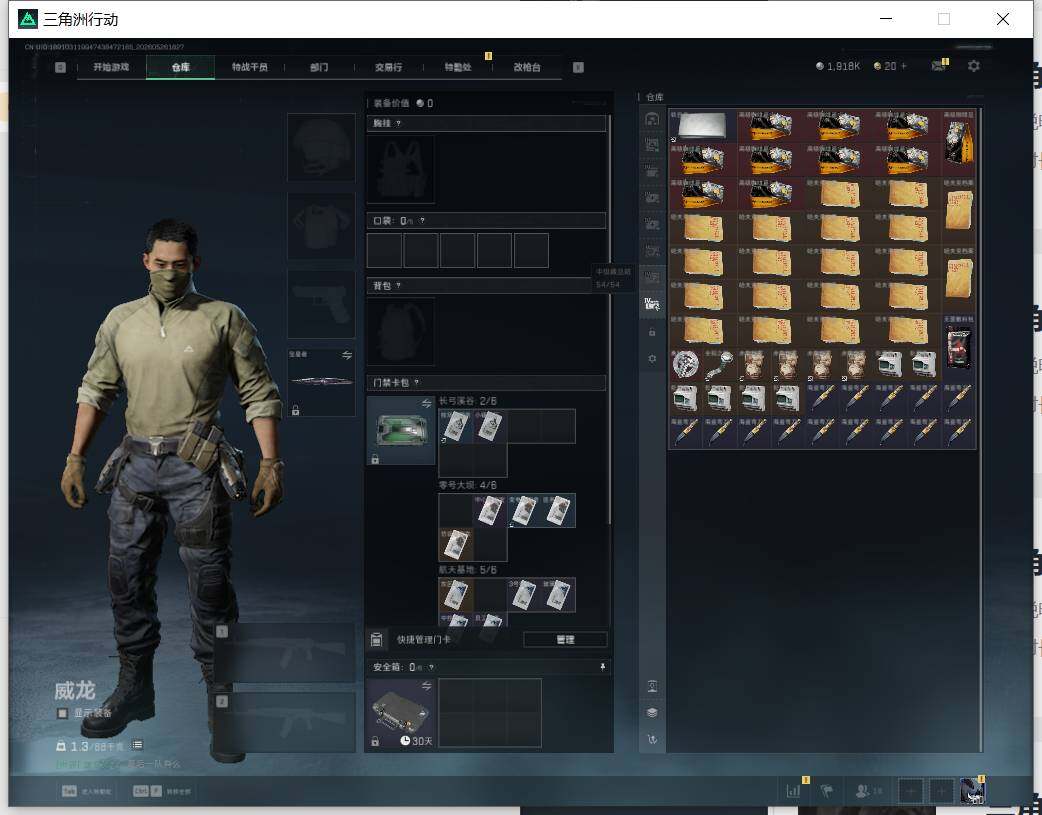Click the body armor equipment slot
Viewport: 1042px width, 815px height.
point(321,227)
